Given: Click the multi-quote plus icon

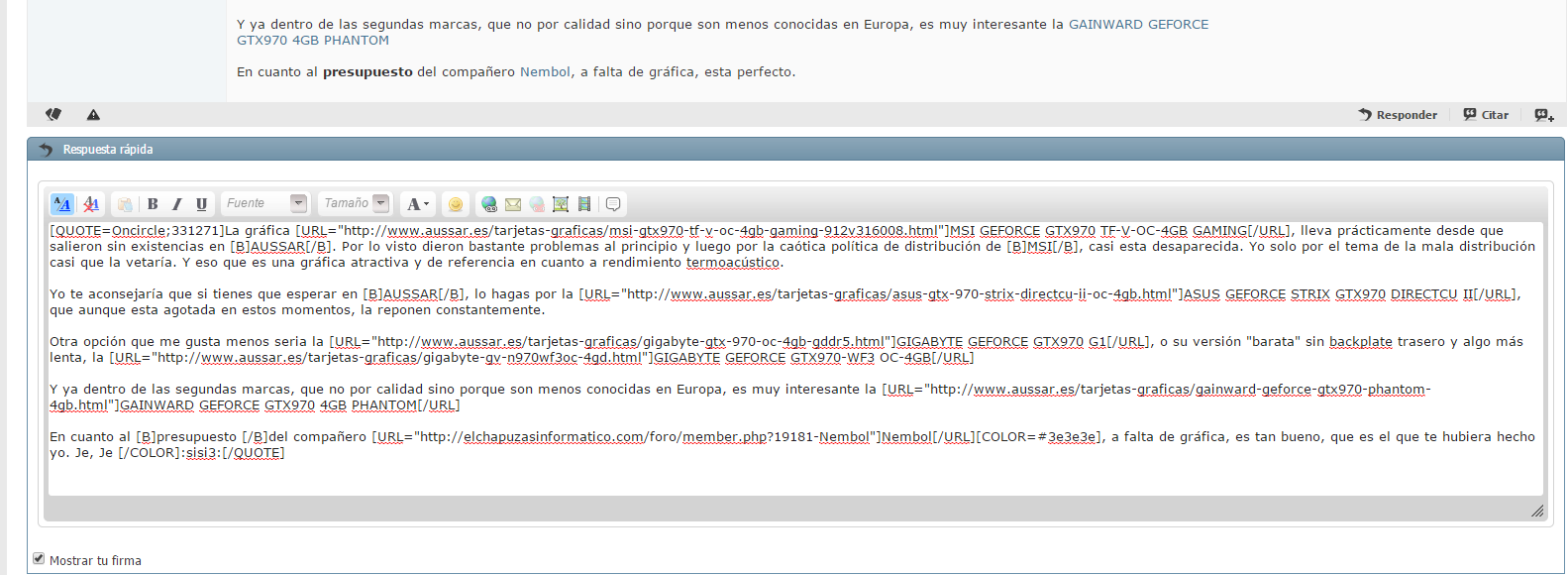Looking at the screenshot, I should click(x=1544, y=115).
